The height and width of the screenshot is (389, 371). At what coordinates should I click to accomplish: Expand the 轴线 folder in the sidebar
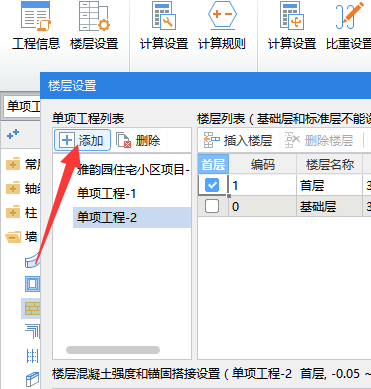[x=13, y=189]
